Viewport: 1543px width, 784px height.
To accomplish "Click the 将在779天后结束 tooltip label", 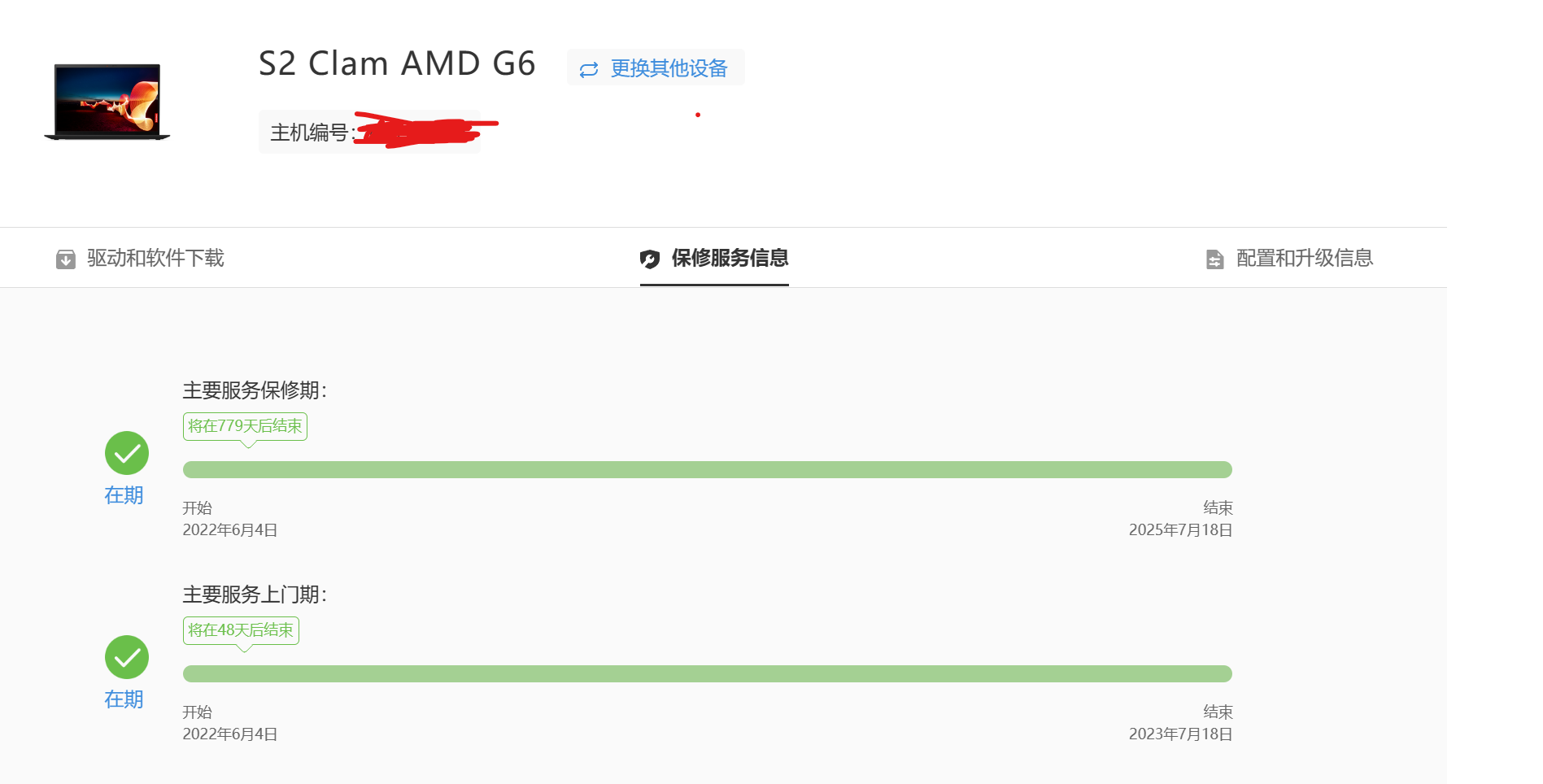I will coord(245,426).
